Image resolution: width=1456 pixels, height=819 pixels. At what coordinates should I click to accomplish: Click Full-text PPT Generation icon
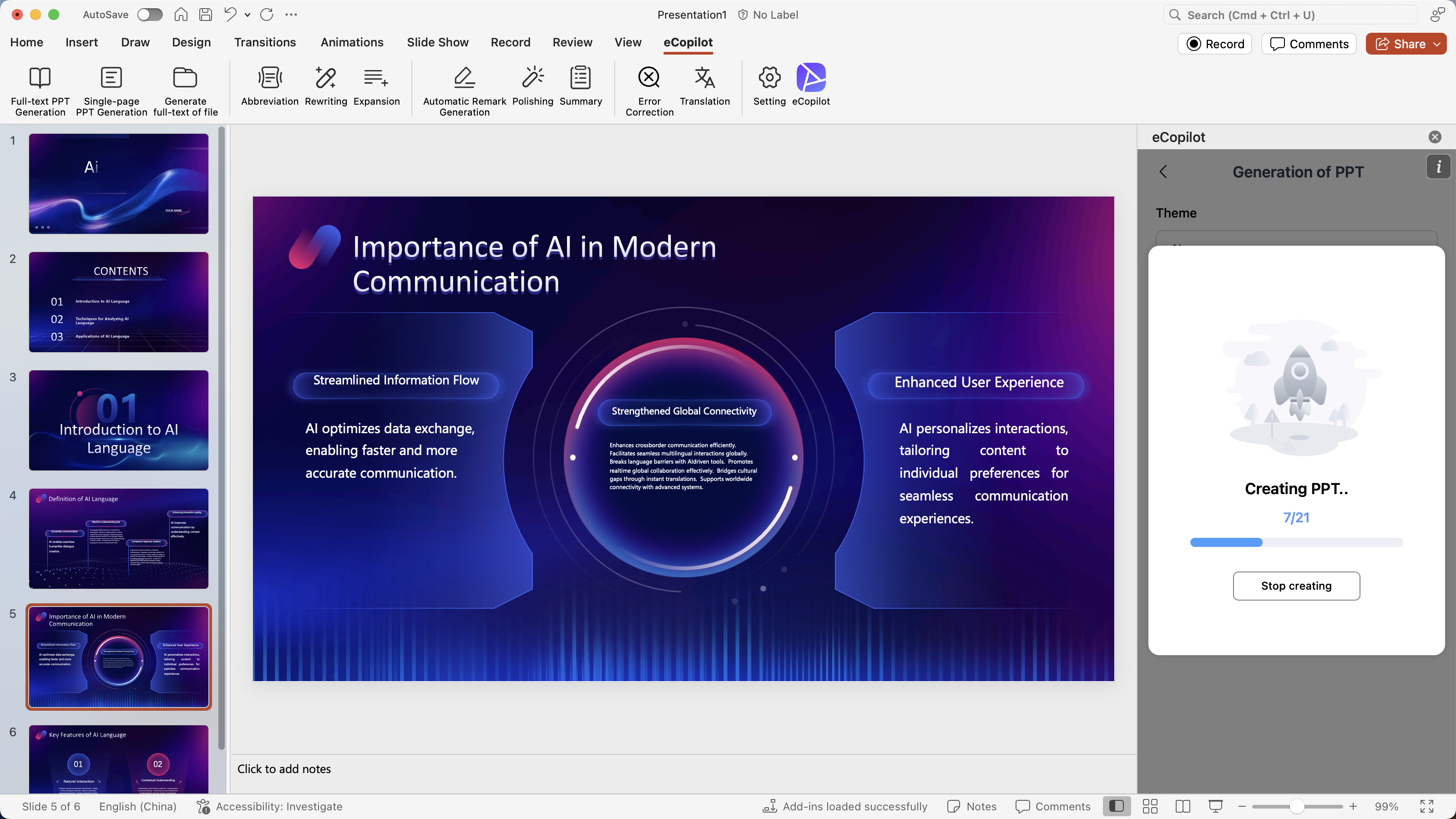(x=40, y=78)
